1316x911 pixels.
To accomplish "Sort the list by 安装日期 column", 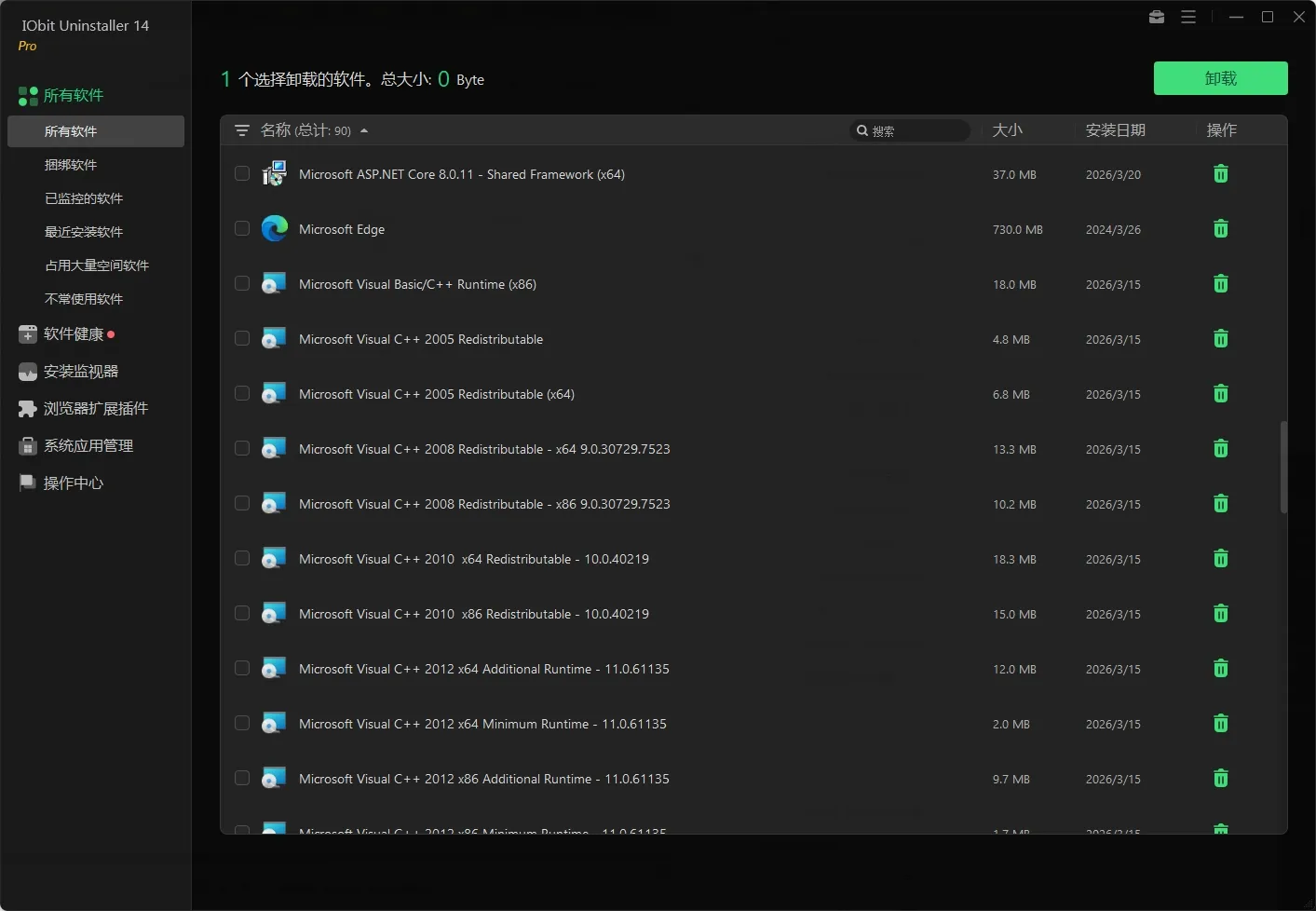I will (x=1115, y=130).
